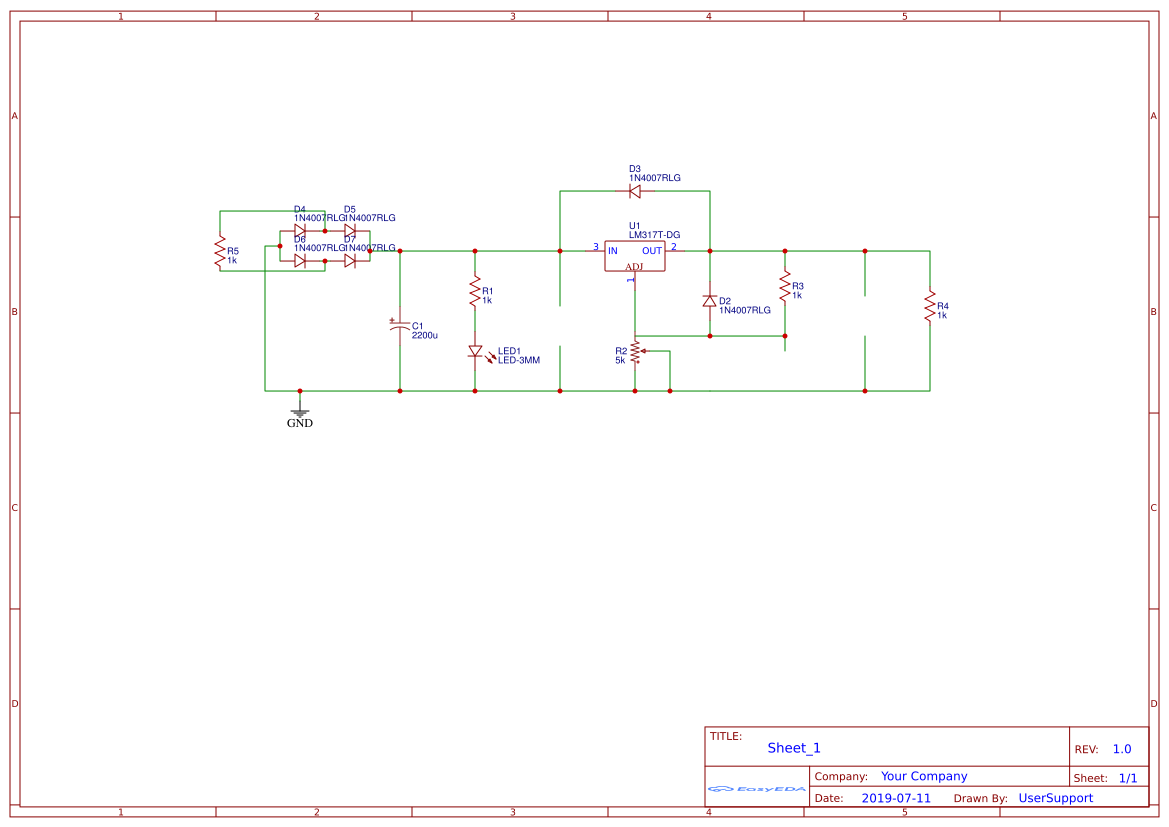Click the D4 bridge diode symbol
This screenshot has height=827, width=1169.
click(300, 230)
